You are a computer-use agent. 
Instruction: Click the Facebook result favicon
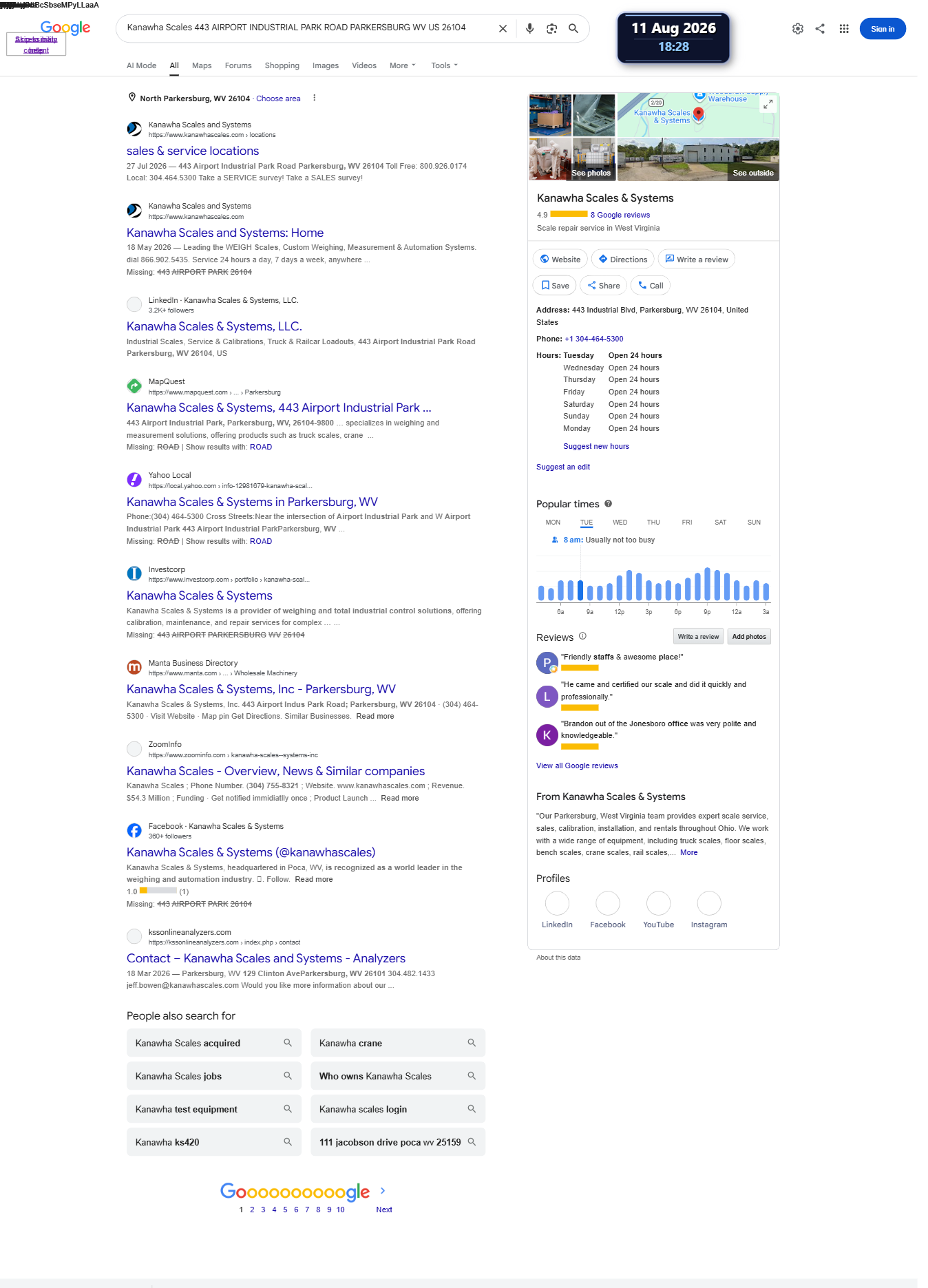tap(134, 830)
